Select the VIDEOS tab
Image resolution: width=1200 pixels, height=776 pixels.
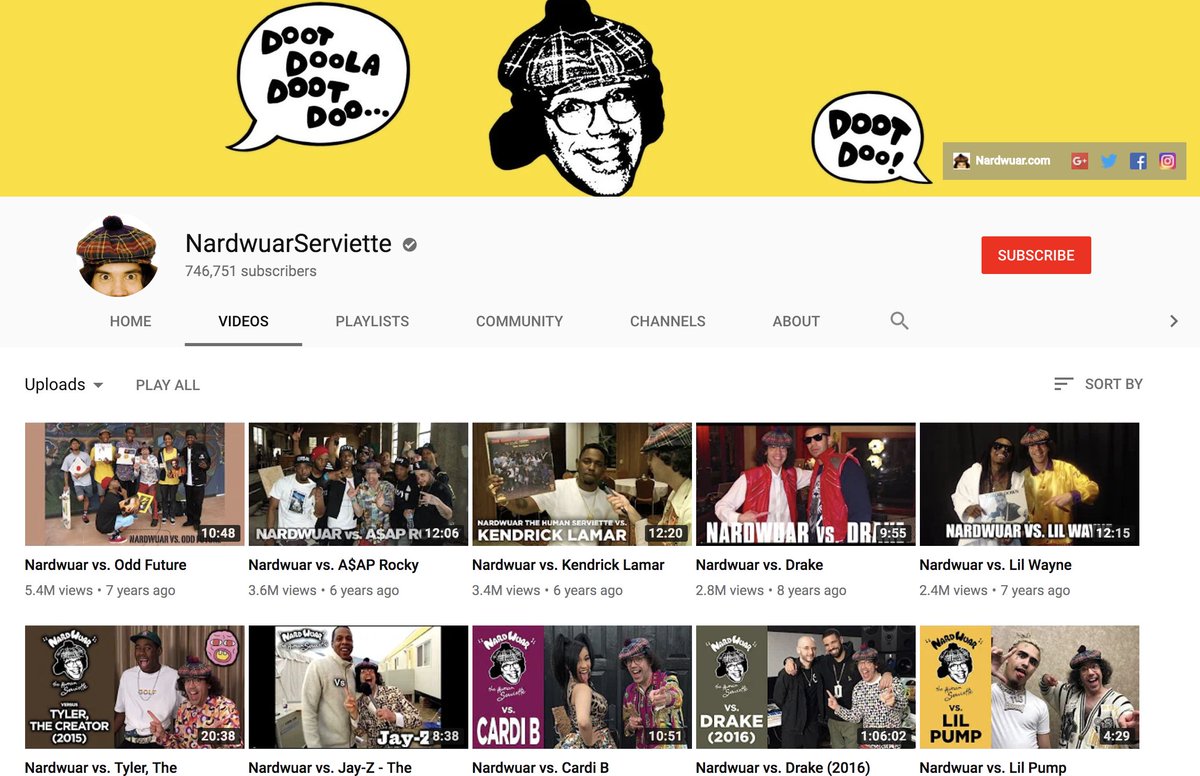pyautogui.click(x=244, y=321)
